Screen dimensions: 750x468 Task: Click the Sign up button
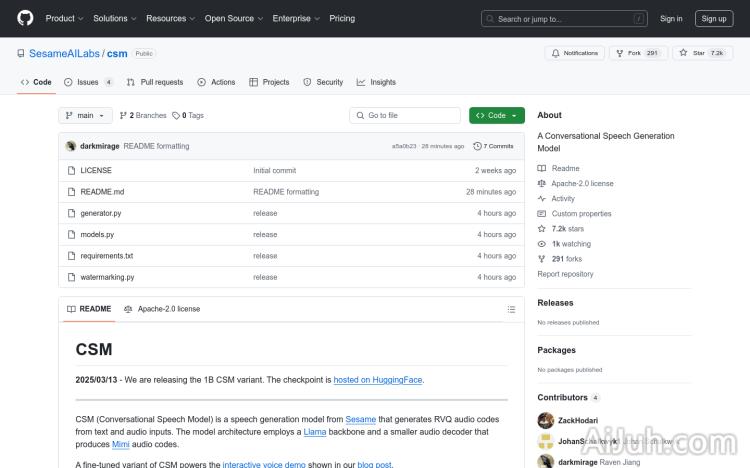[x=714, y=18]
